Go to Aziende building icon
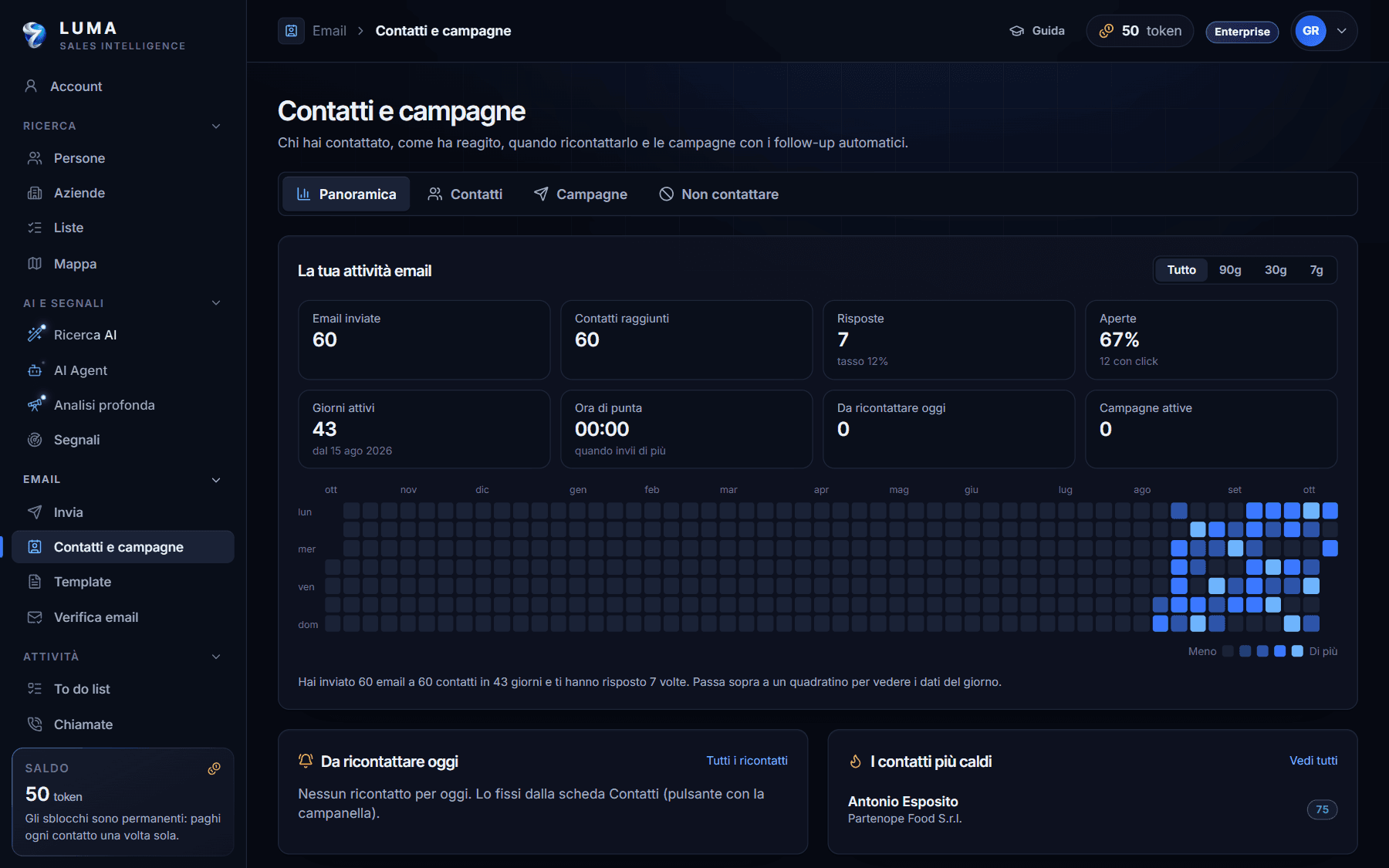 (35, 193)
